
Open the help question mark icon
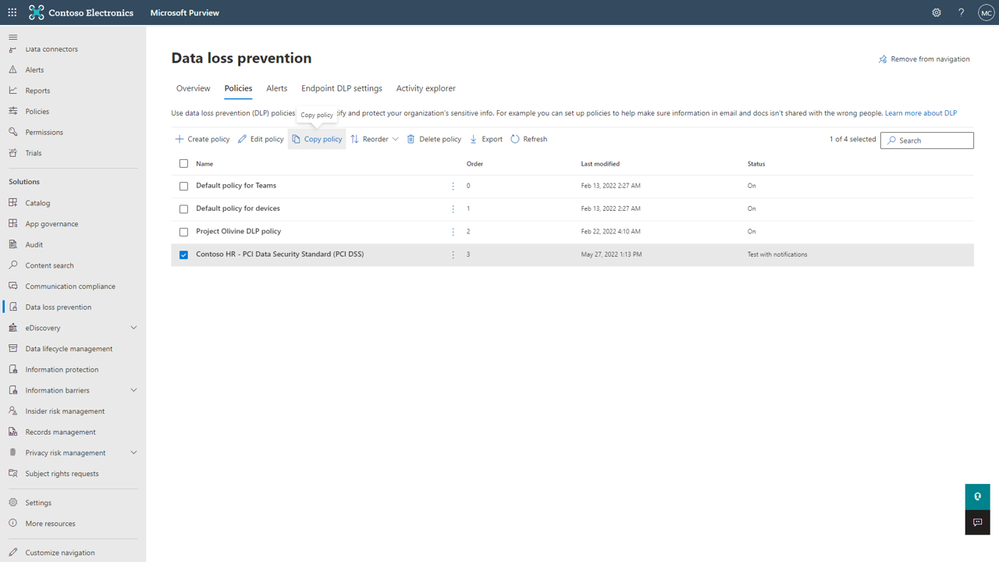(961, 12)
